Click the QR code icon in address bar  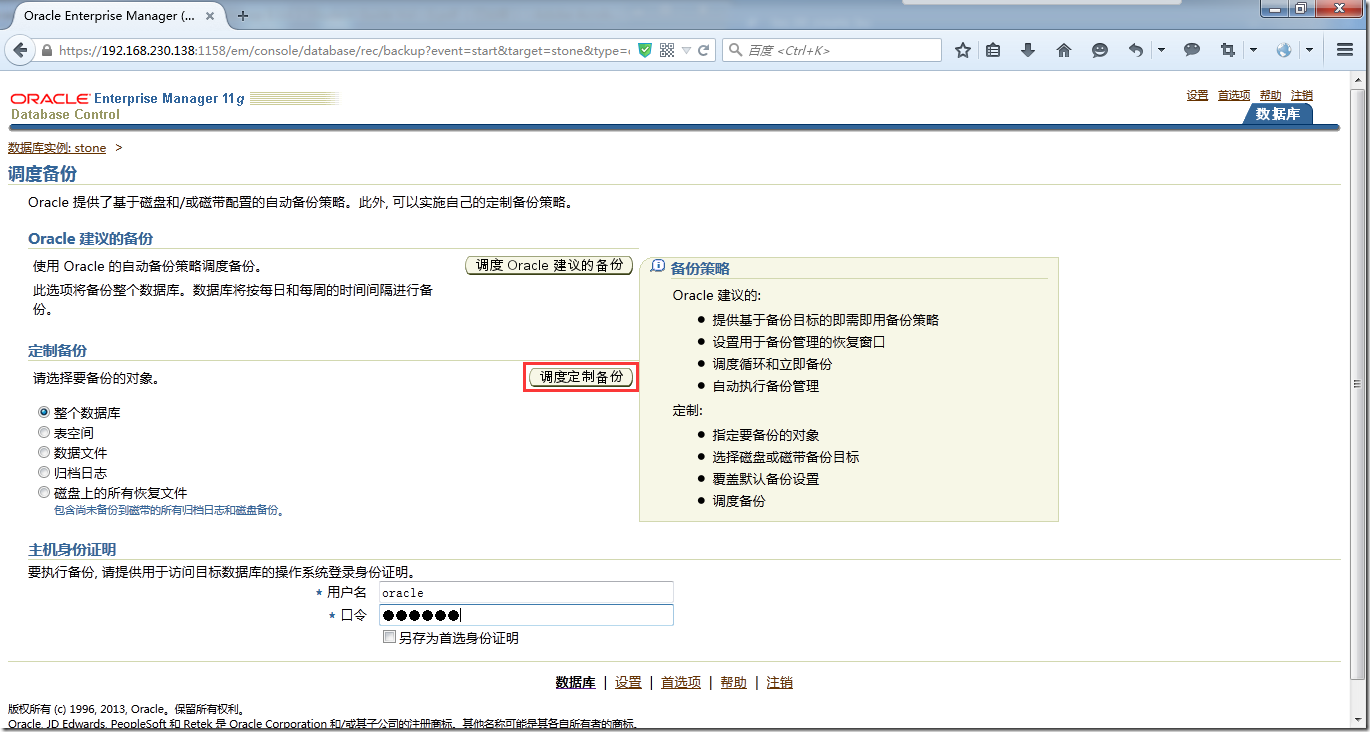pos(667,50)
